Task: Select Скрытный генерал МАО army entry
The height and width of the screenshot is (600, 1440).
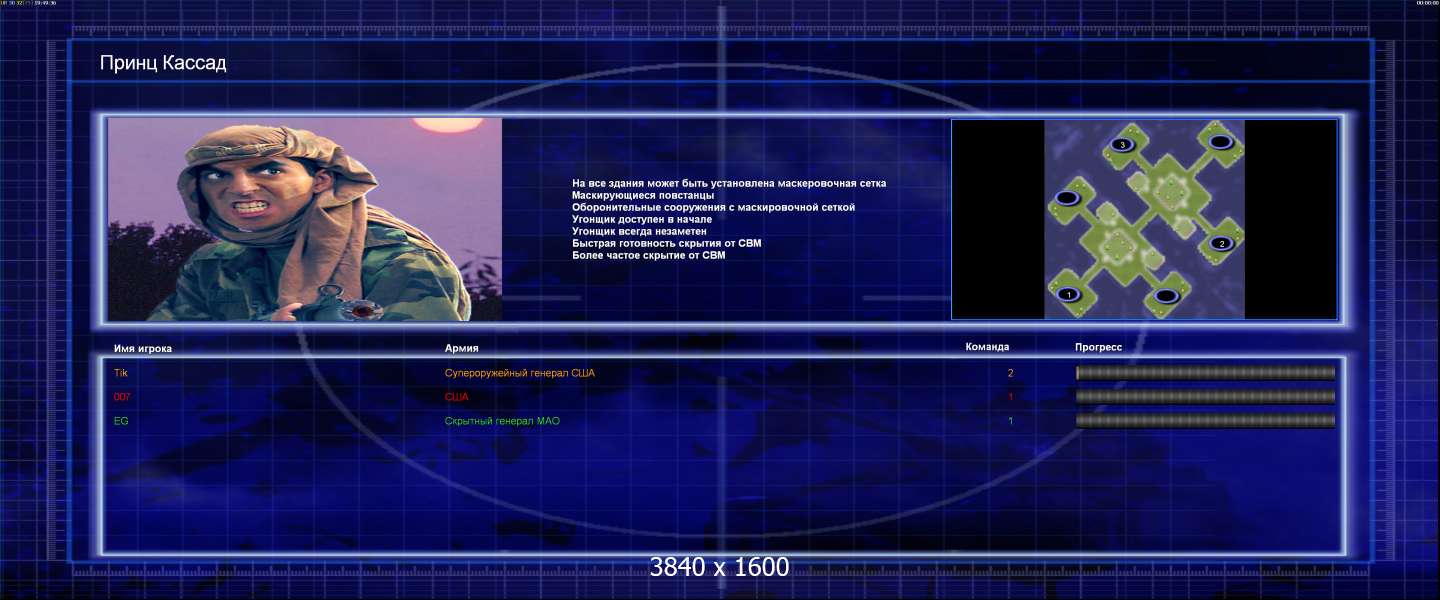Action: pyautogui.click(x=502, y=421)
